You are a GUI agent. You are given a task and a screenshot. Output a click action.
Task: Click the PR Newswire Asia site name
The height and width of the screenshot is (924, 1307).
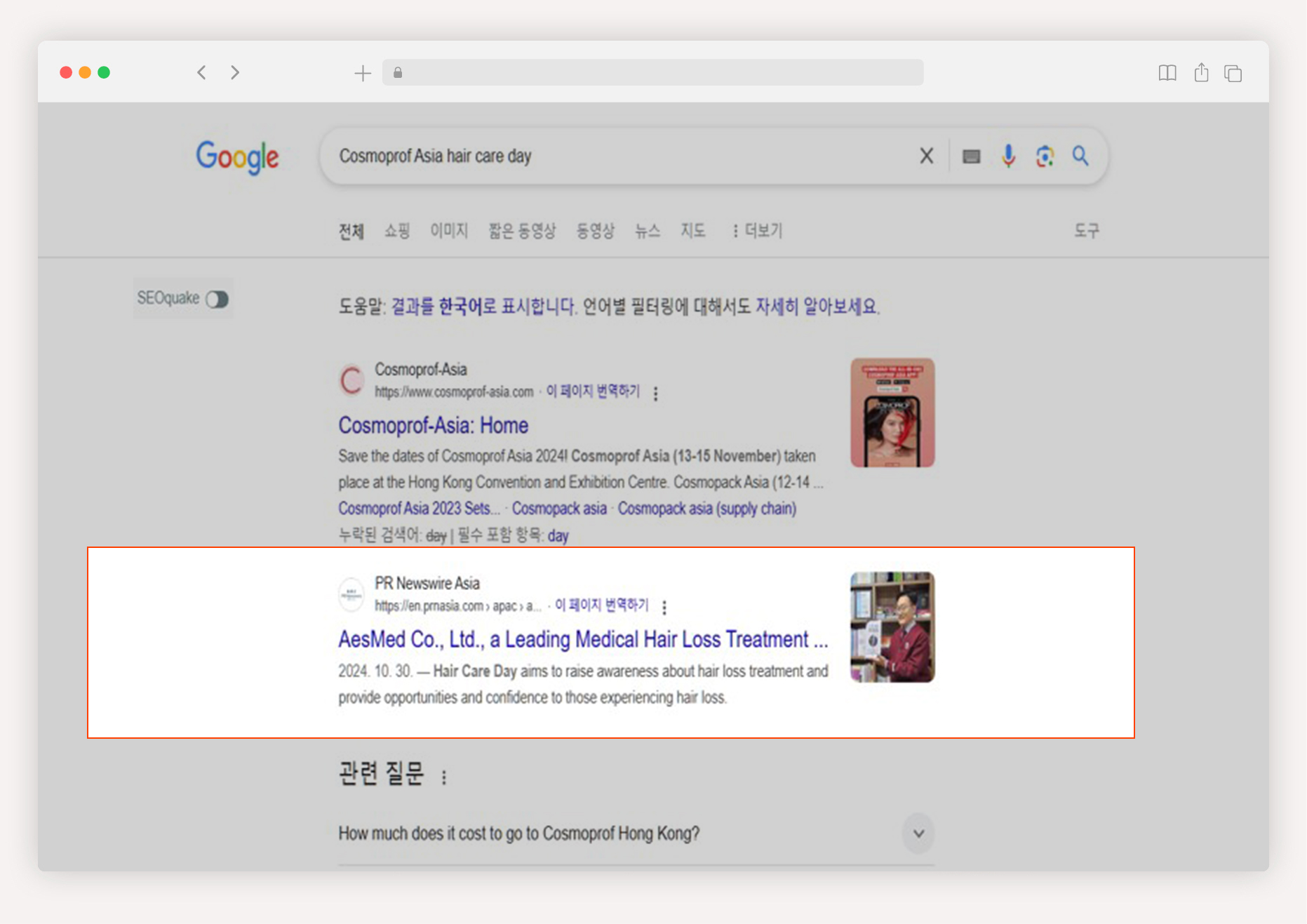coord(427,583)
